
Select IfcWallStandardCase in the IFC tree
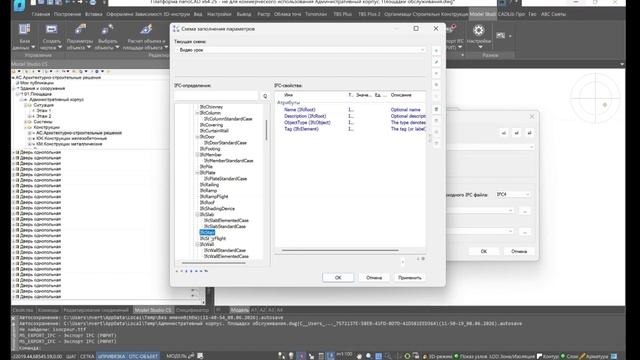(x=225, y=251)
